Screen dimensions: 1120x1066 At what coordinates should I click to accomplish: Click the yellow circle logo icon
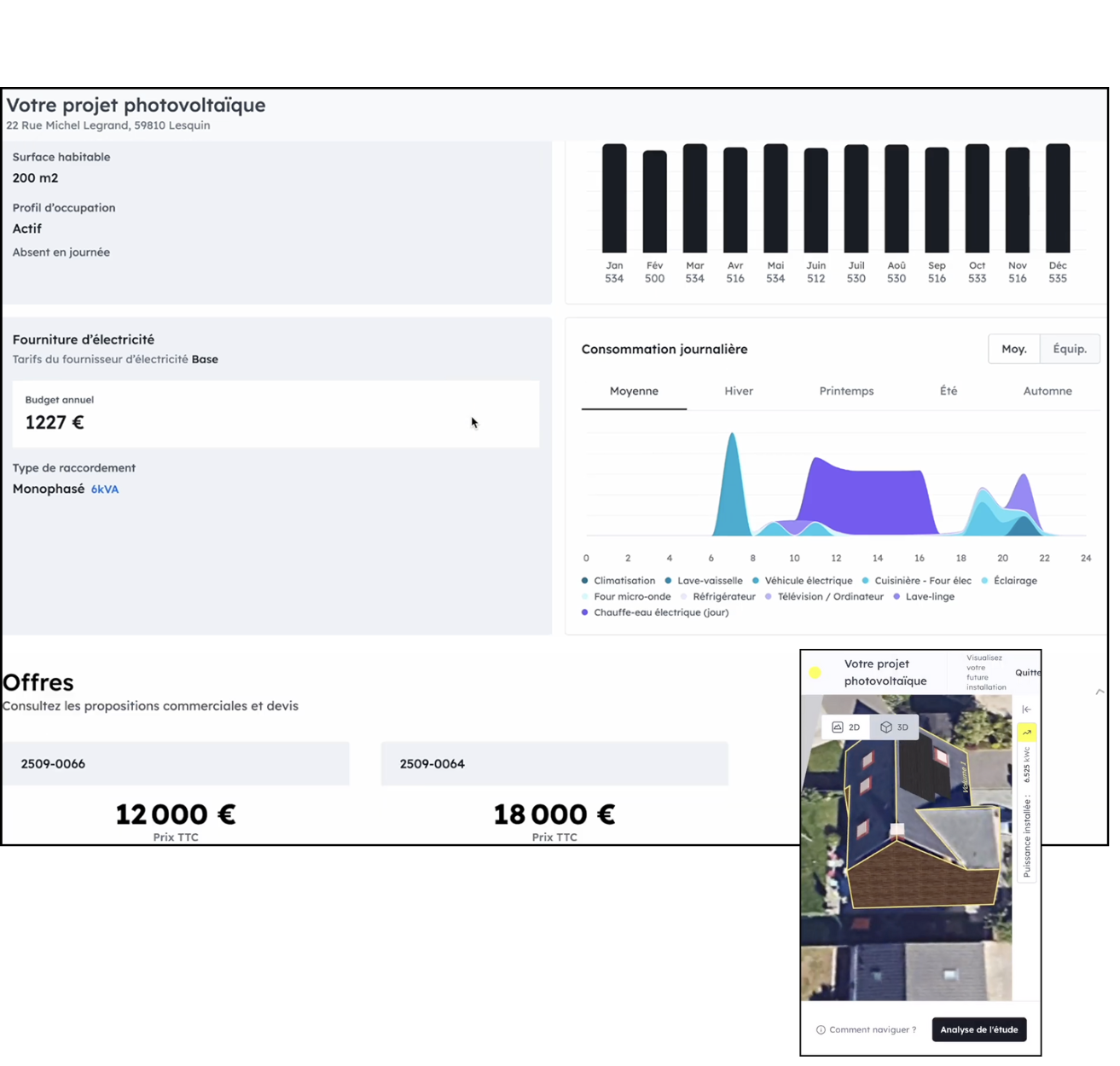815,673
